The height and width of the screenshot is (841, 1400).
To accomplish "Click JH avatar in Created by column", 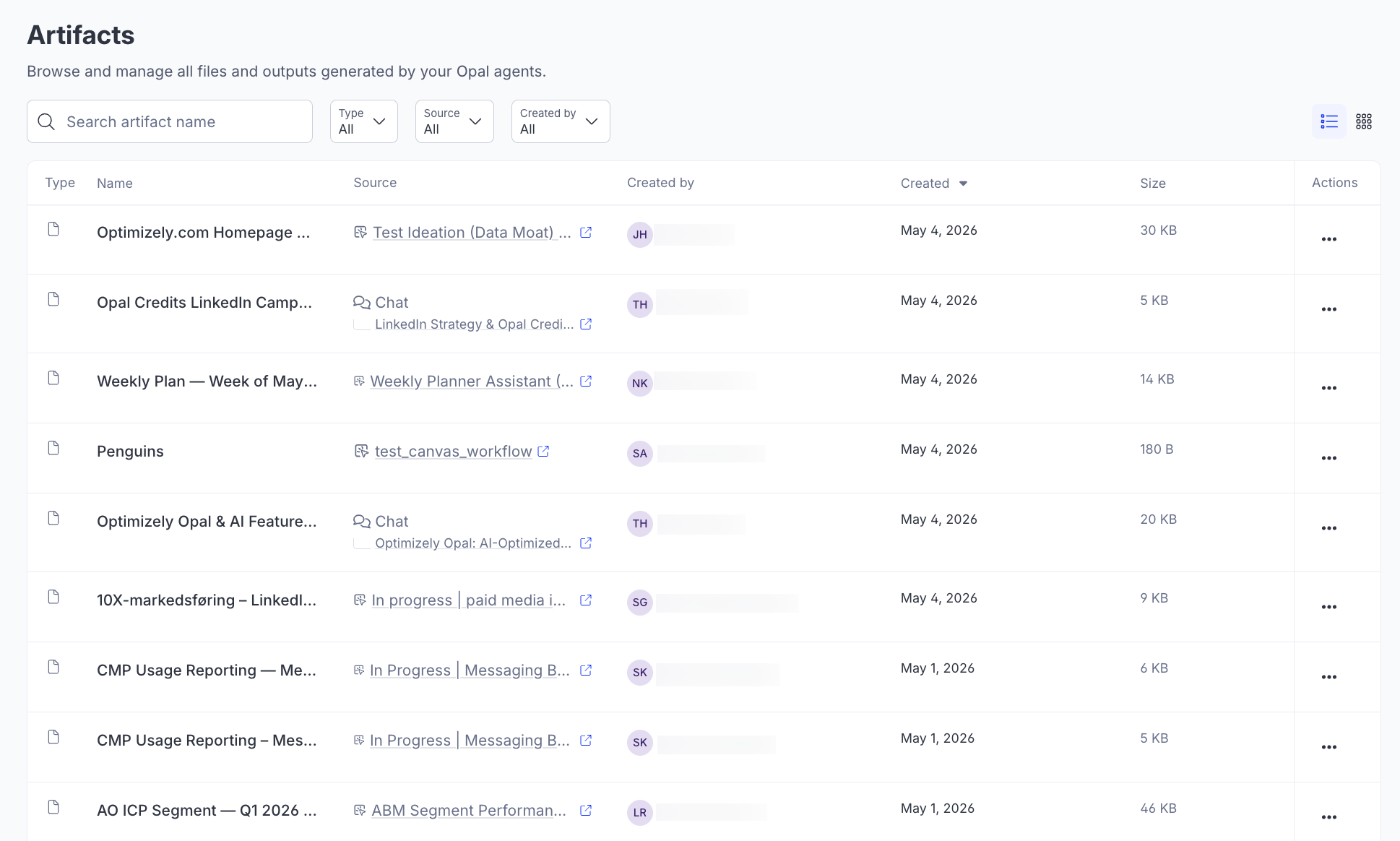I will (639, 234).
